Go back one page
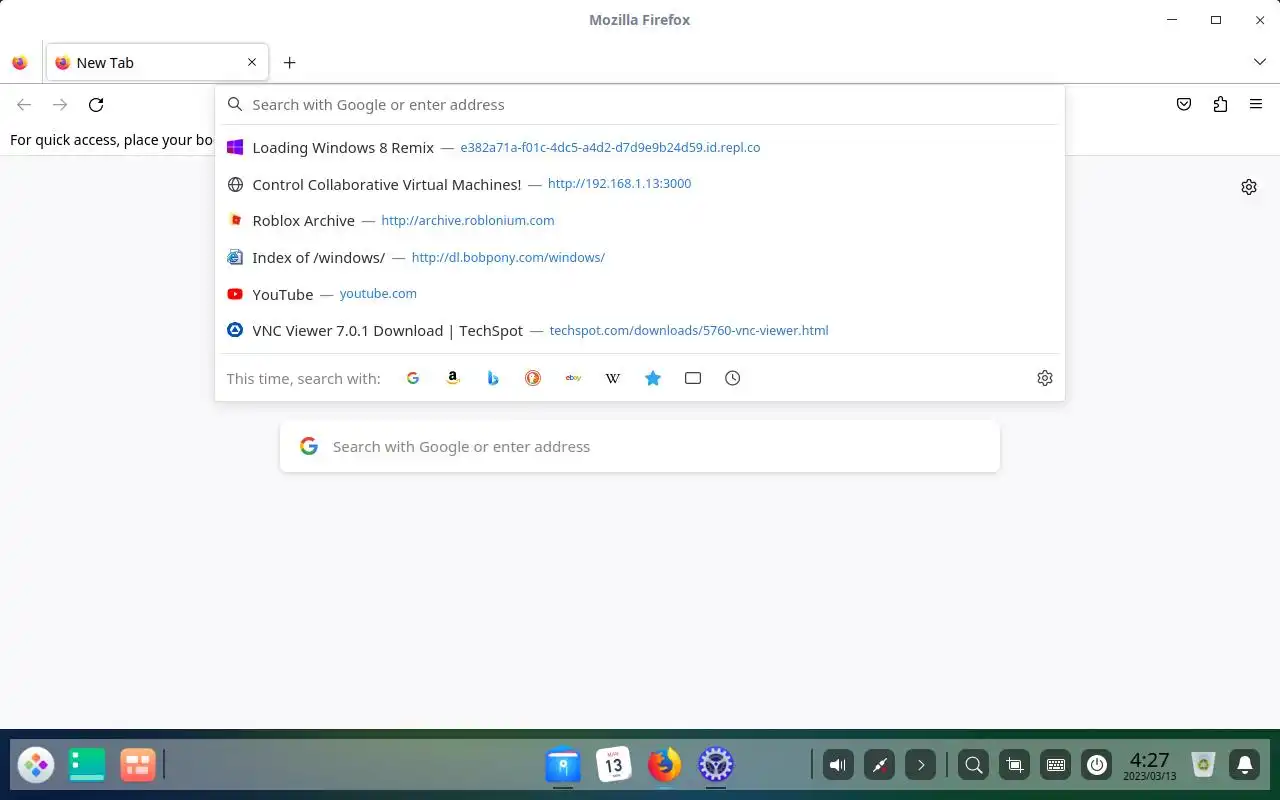The width and height of the screenshot is (1280, 800). pyautogui.click(x=24, y=104)
